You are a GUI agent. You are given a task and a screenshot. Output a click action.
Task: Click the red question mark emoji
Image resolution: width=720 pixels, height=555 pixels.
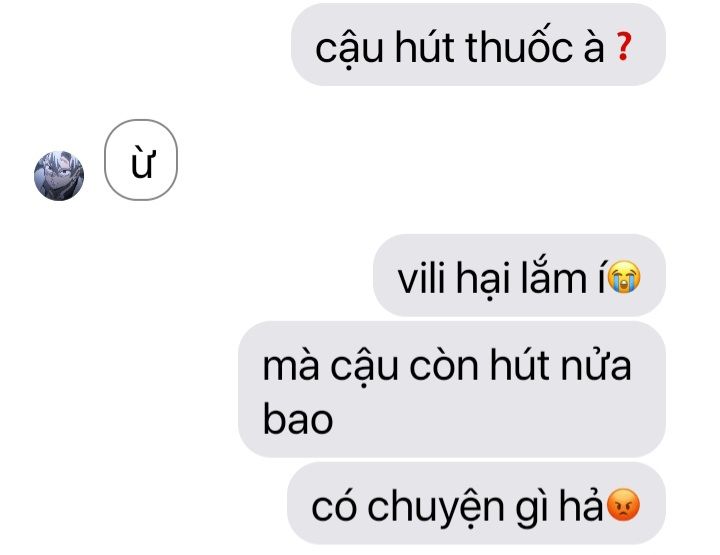624,46
